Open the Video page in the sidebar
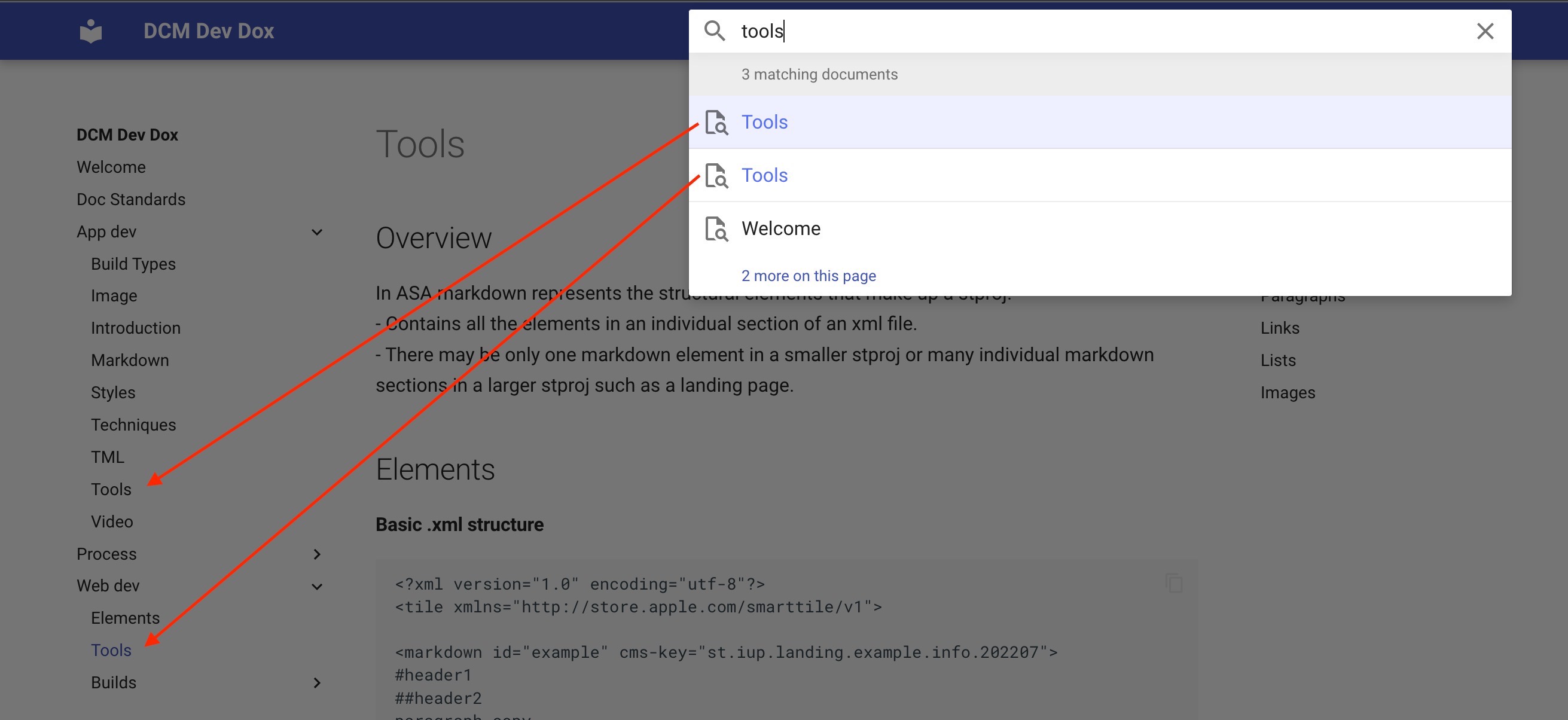This screenshot has height=720, width=1568. tap(112, 521)
